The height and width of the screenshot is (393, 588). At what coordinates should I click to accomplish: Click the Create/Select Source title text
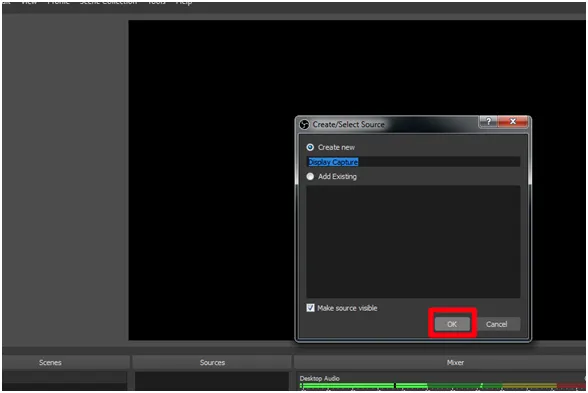coord(348,124)
